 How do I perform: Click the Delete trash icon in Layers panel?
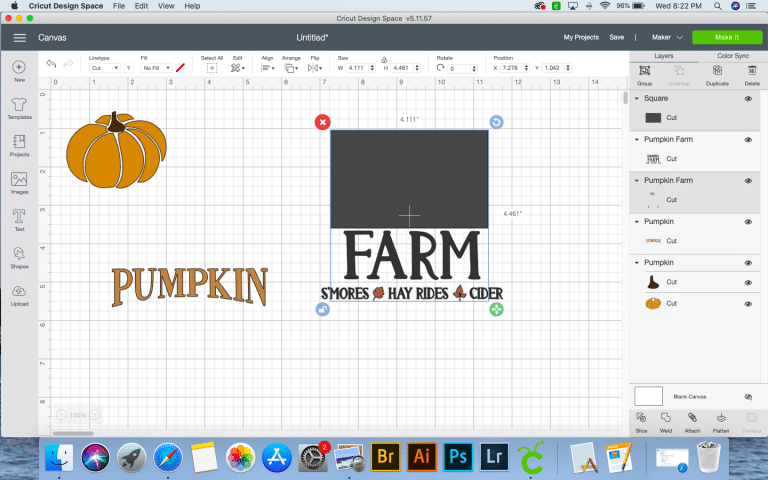[x=752, y=71]
